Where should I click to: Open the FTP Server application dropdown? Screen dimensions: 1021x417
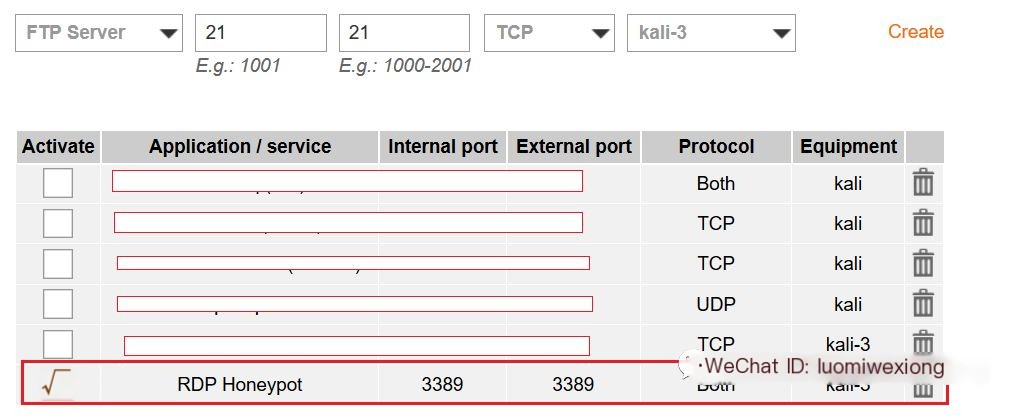[99, 33]
